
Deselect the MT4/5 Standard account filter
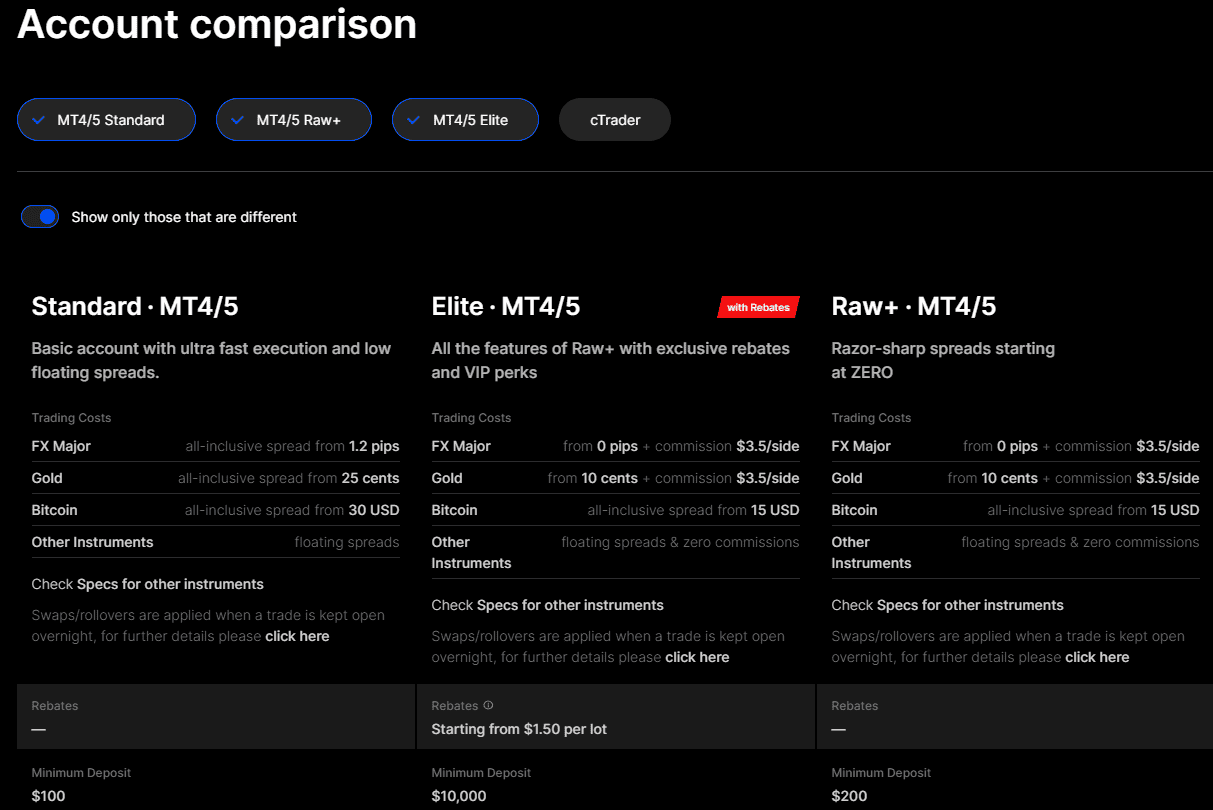click(106, 119)
